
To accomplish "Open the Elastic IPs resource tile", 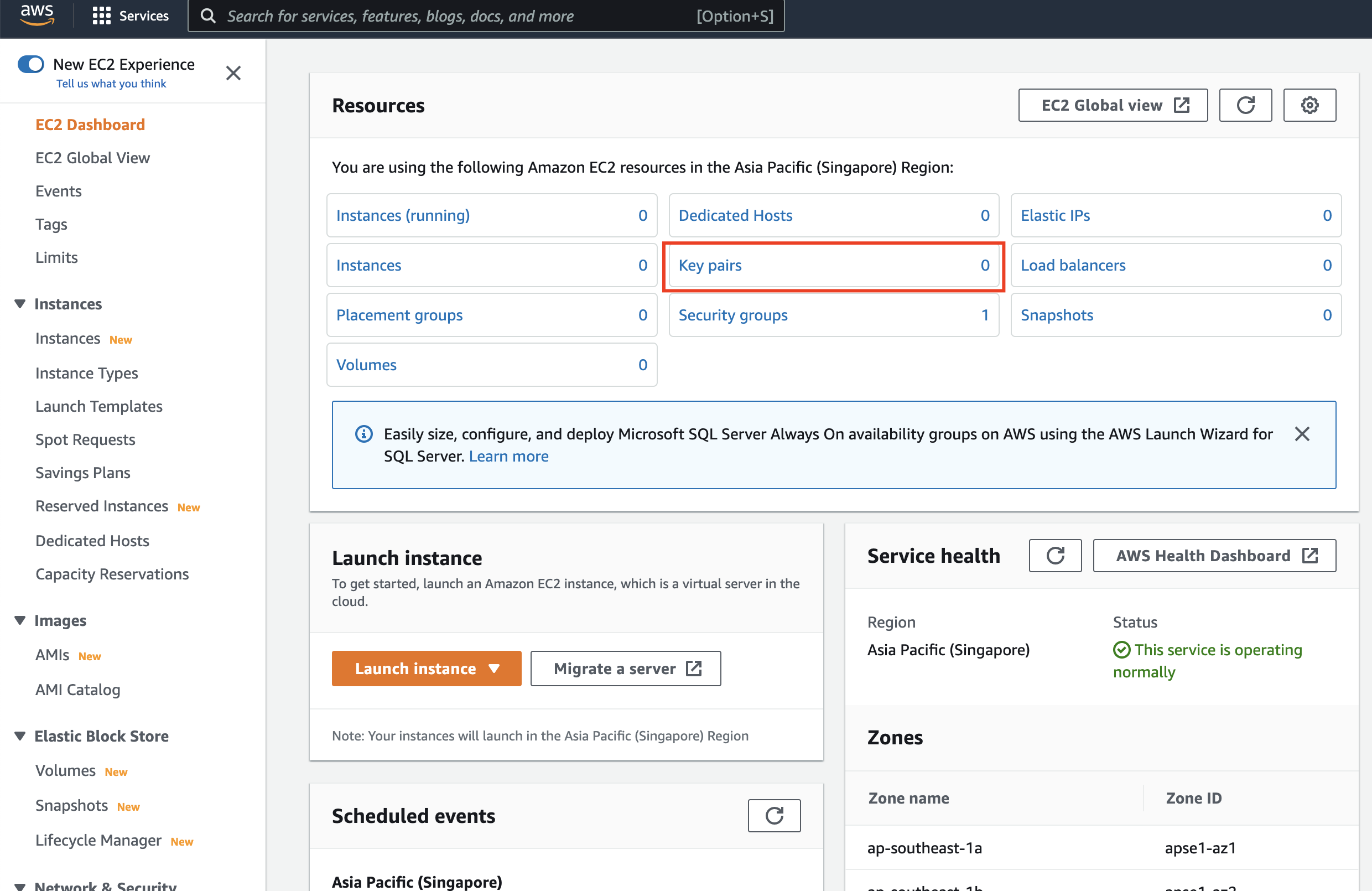I will pyautogui.click(x=1176, y=215).
